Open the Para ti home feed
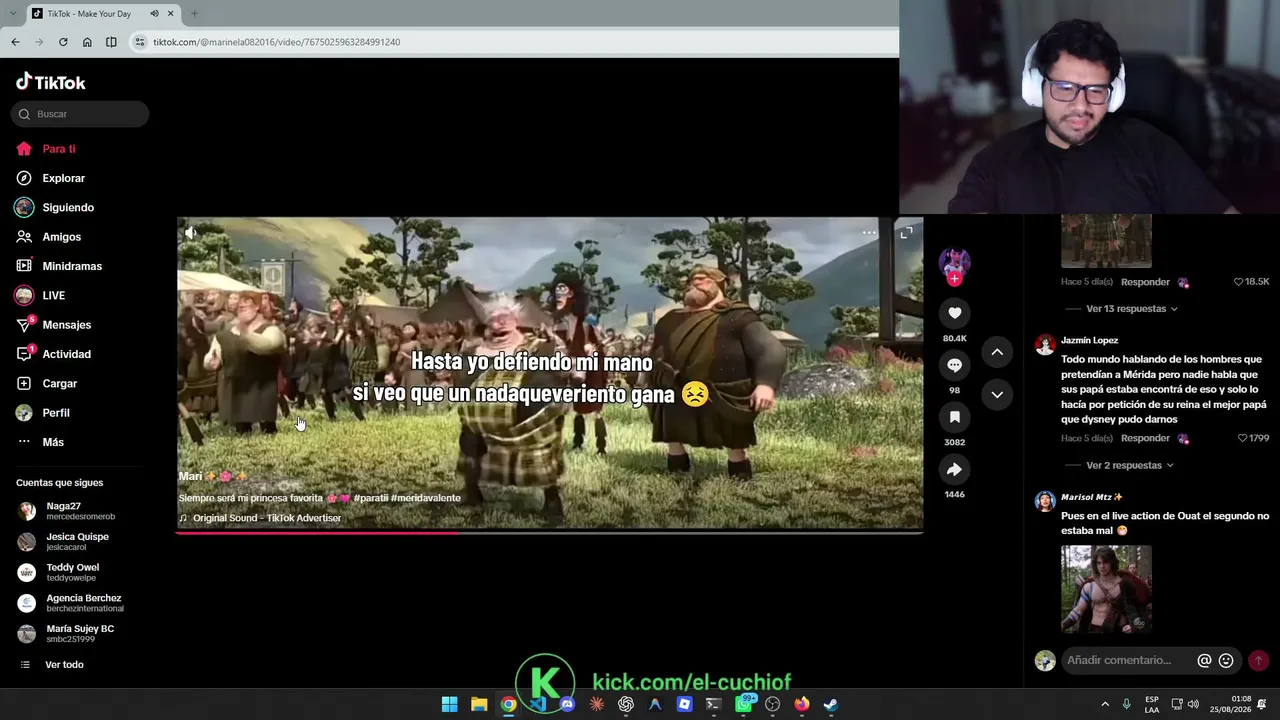 coord(59,149)
